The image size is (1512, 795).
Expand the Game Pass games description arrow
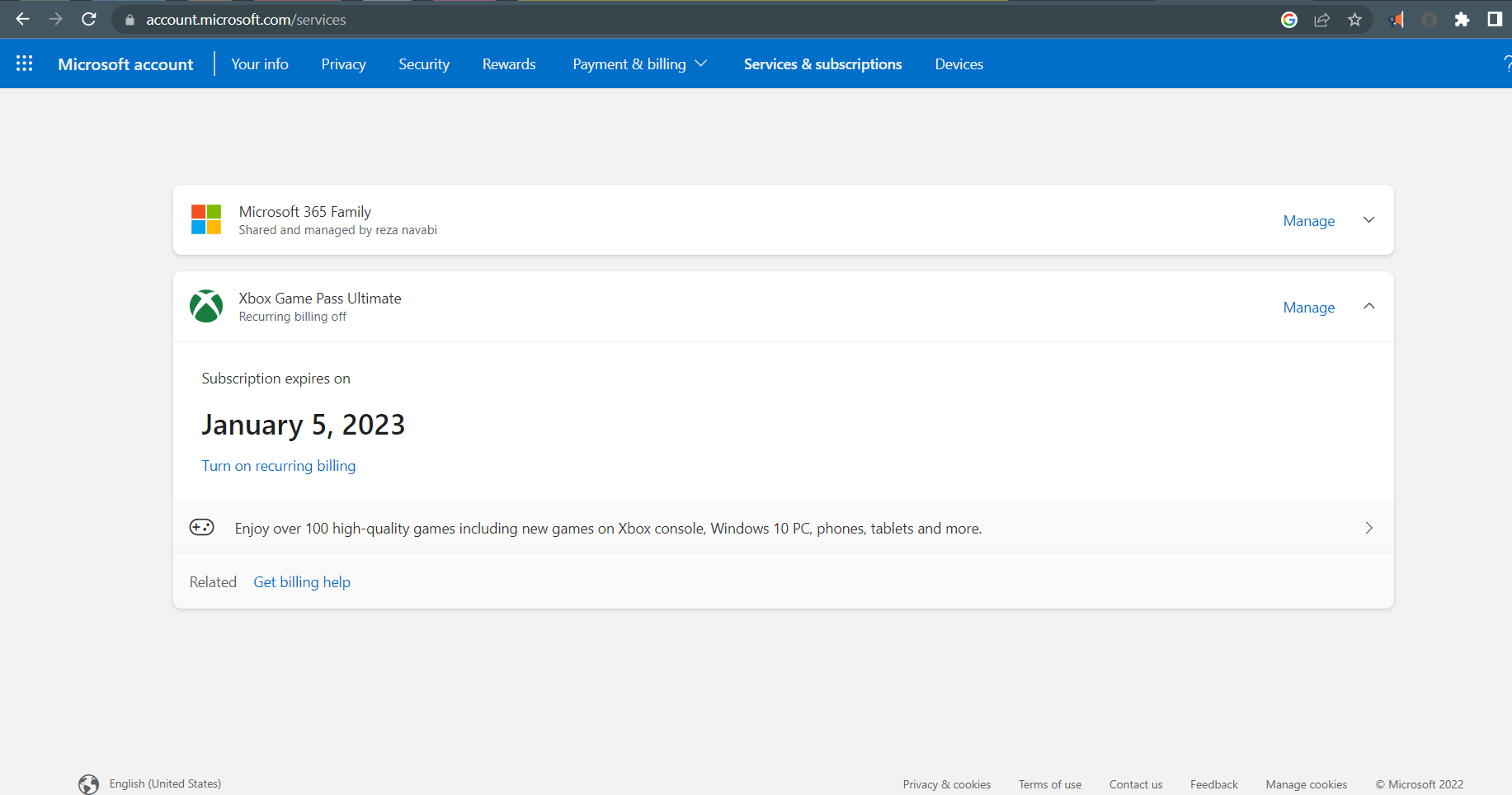[x=1369, y=528]
